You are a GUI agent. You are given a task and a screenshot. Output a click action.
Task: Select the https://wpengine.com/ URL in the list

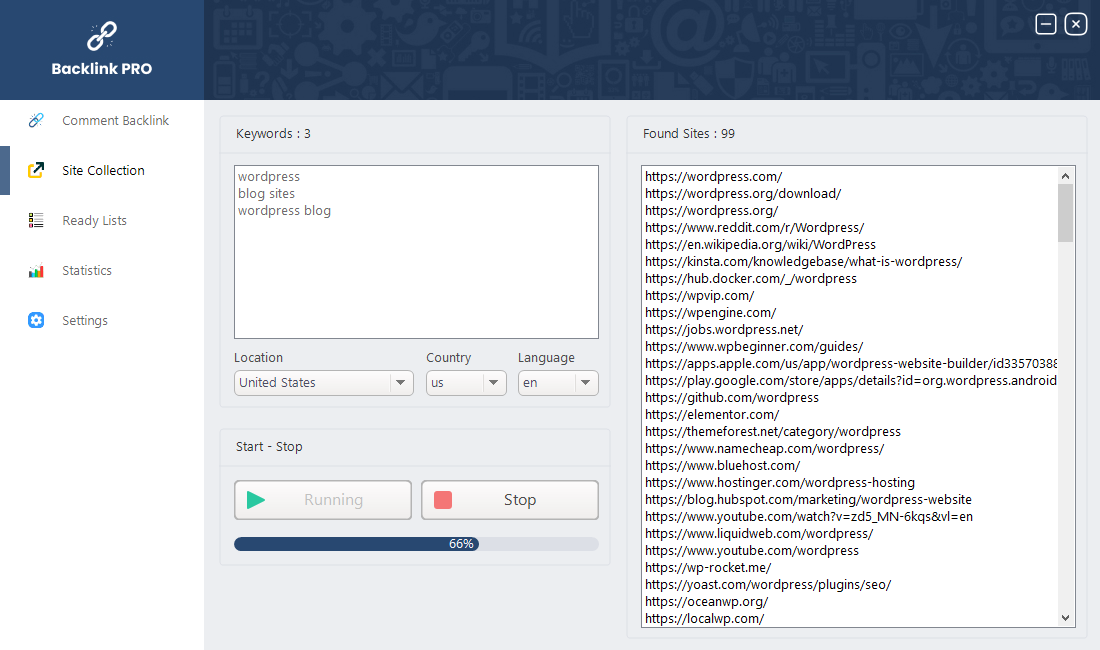pyautogui.click(x=710, y=313)
